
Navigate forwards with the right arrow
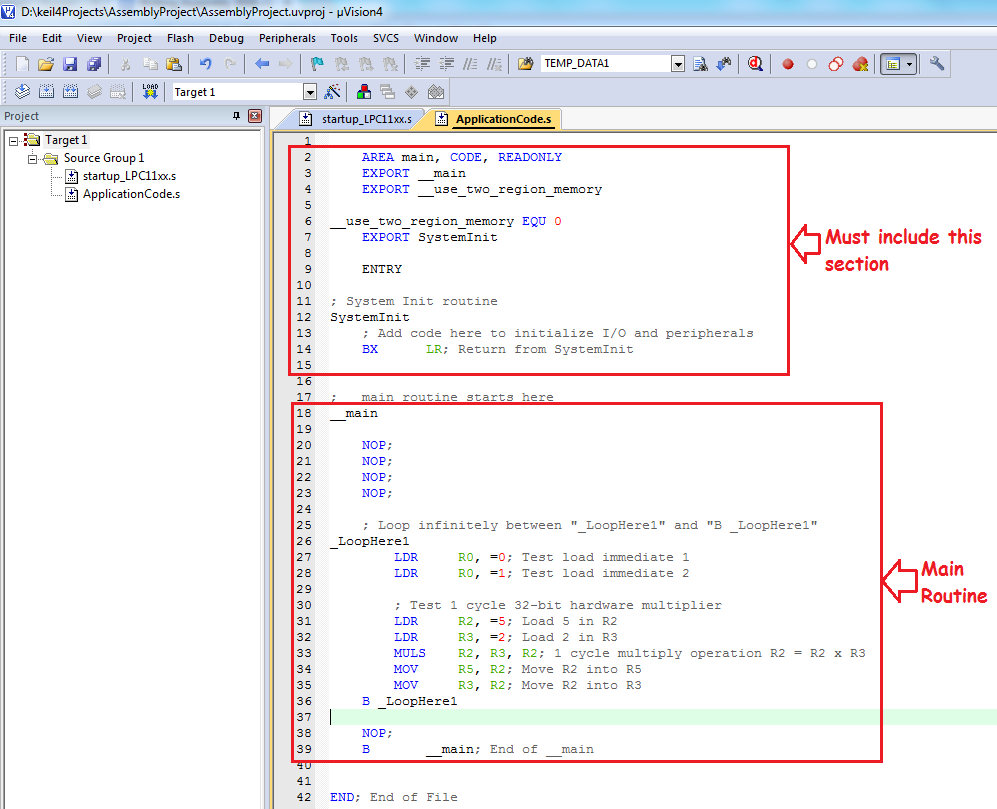click(285, 64)
